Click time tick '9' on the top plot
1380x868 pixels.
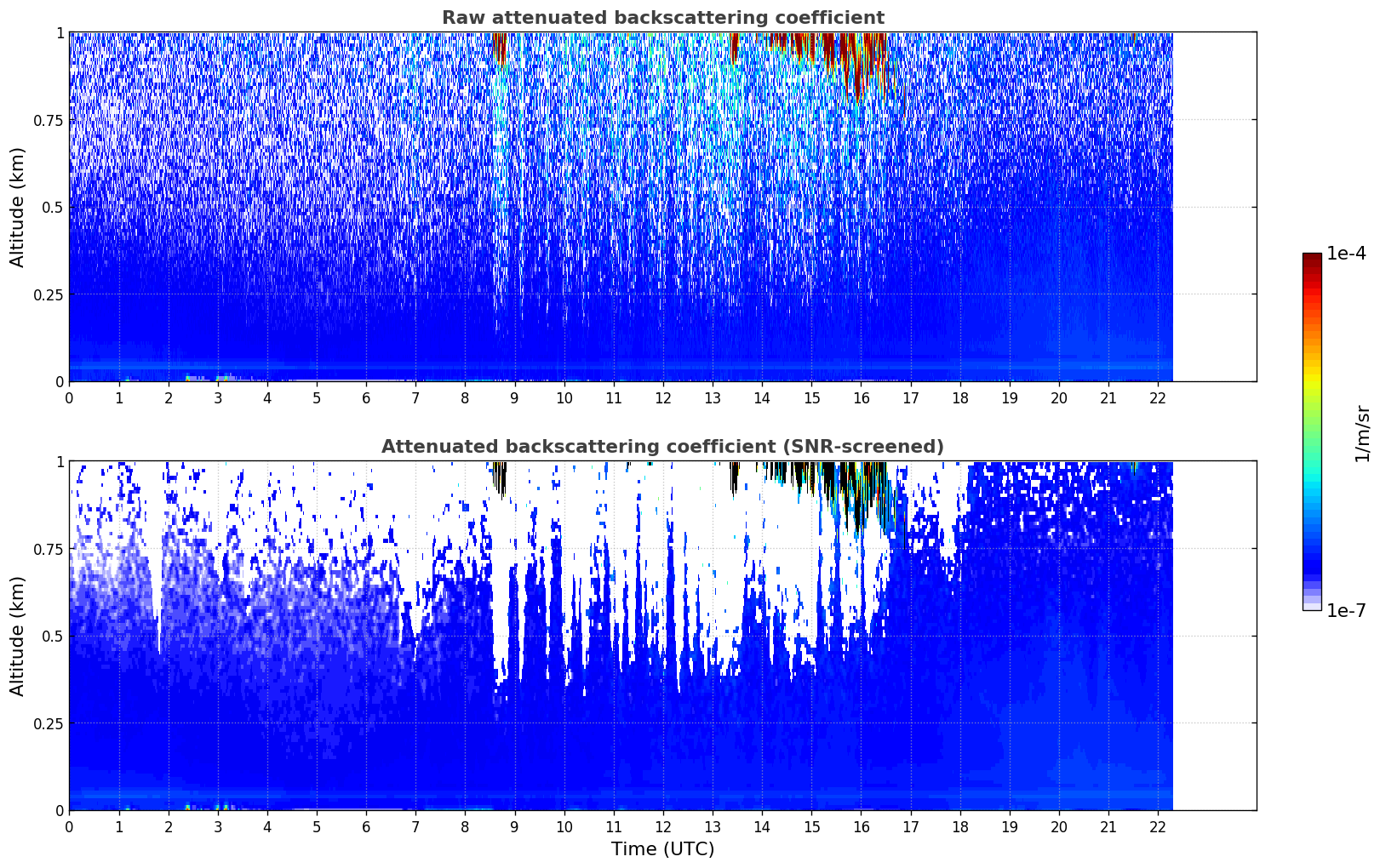pyautogui.click(x=514, y=397)
